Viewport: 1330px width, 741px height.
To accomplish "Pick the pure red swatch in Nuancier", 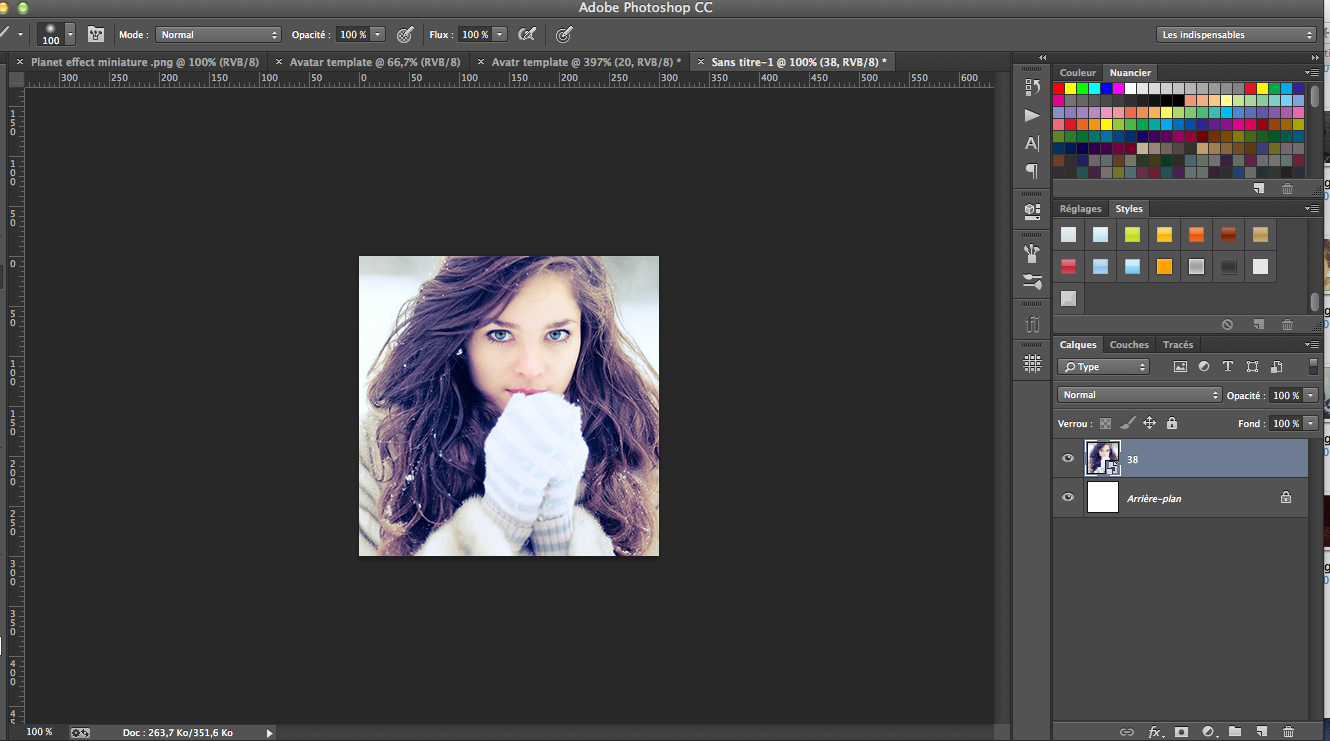I will [x=1059, y=88].
